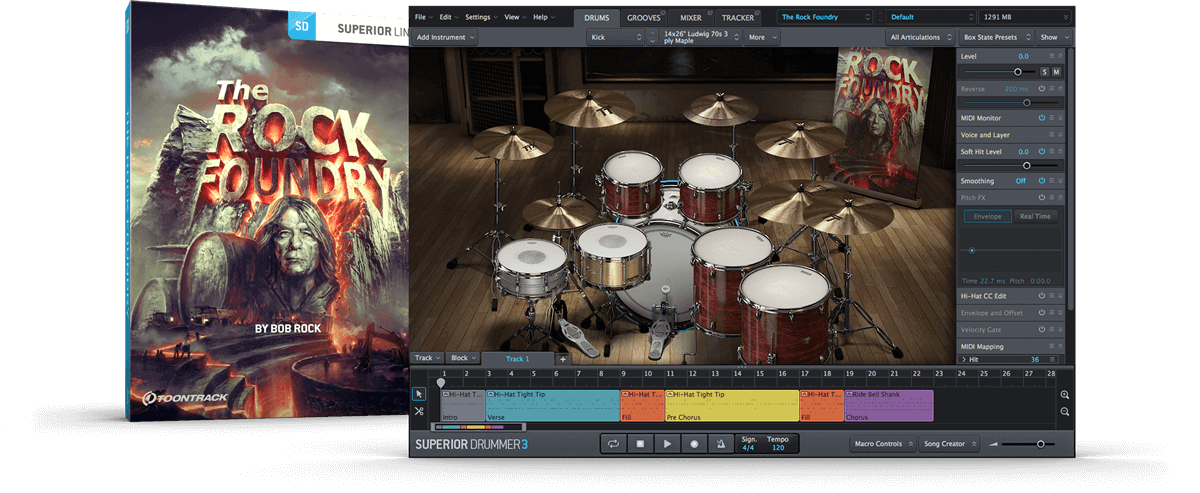Click the Real Time button
Screen dimensions: 1200x493
coord(1033,216)
